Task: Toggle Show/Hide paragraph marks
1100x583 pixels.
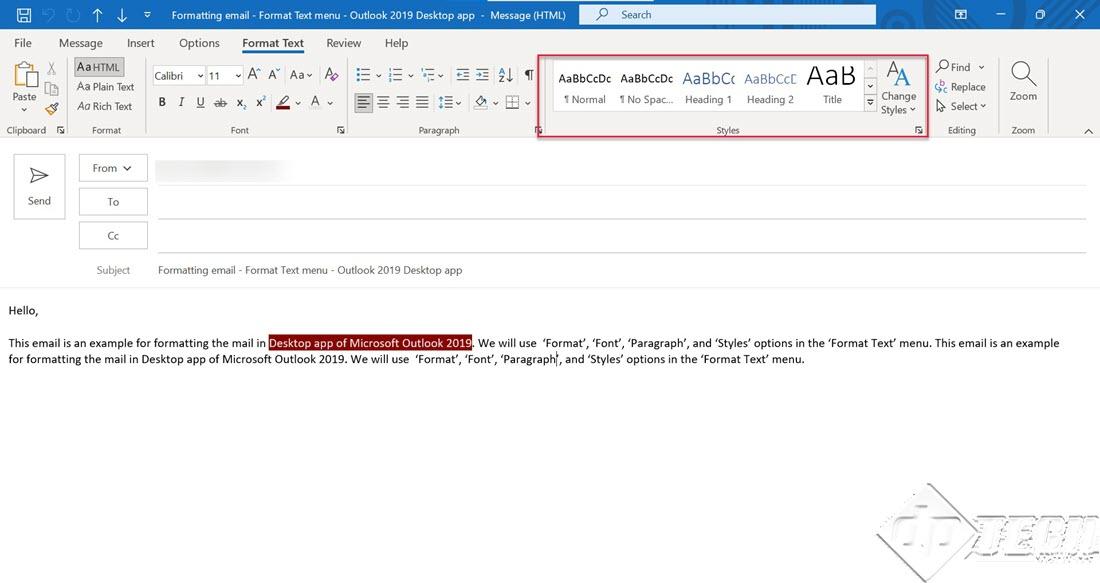Action: click(529, 75)
